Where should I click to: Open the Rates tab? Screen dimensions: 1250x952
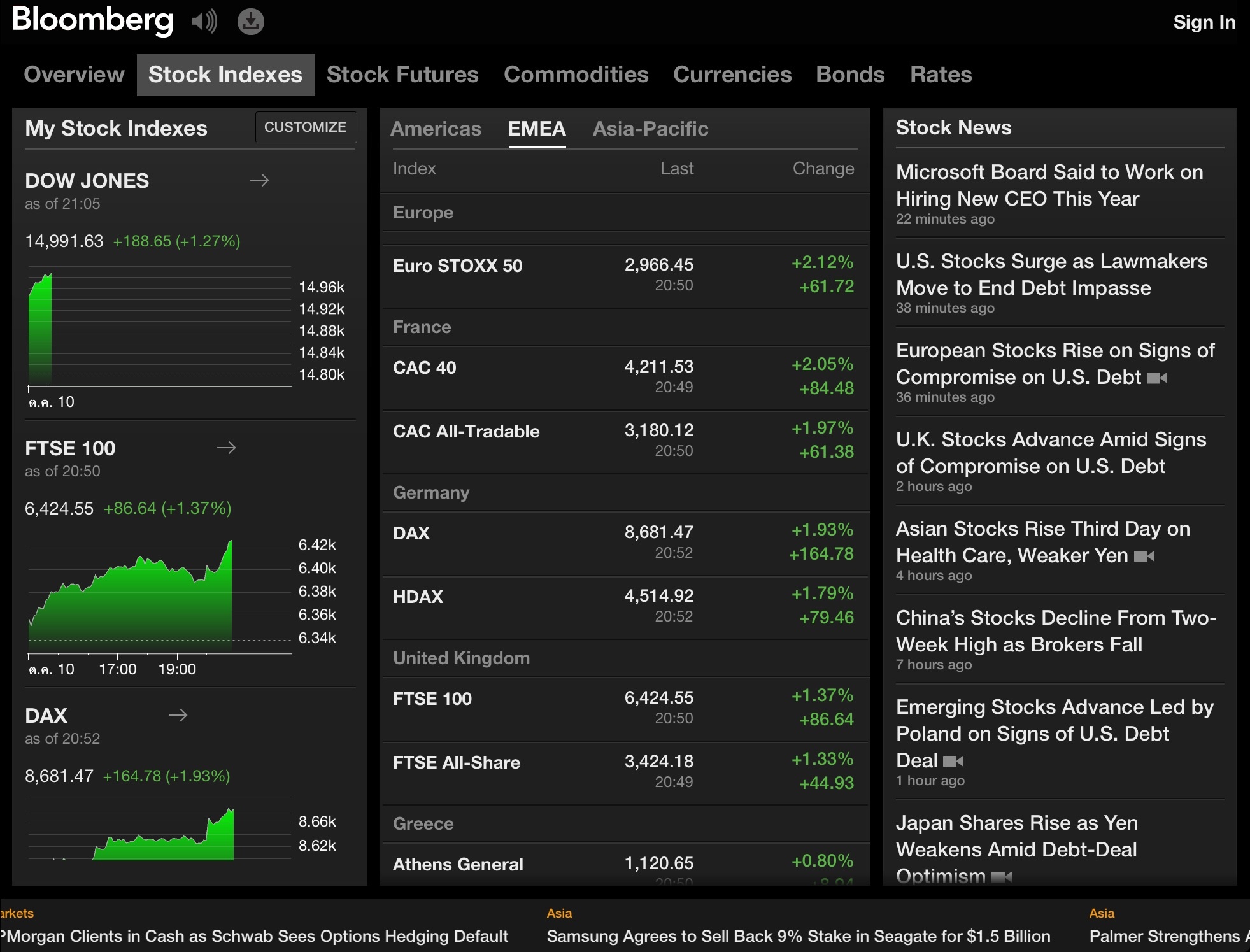941,75
